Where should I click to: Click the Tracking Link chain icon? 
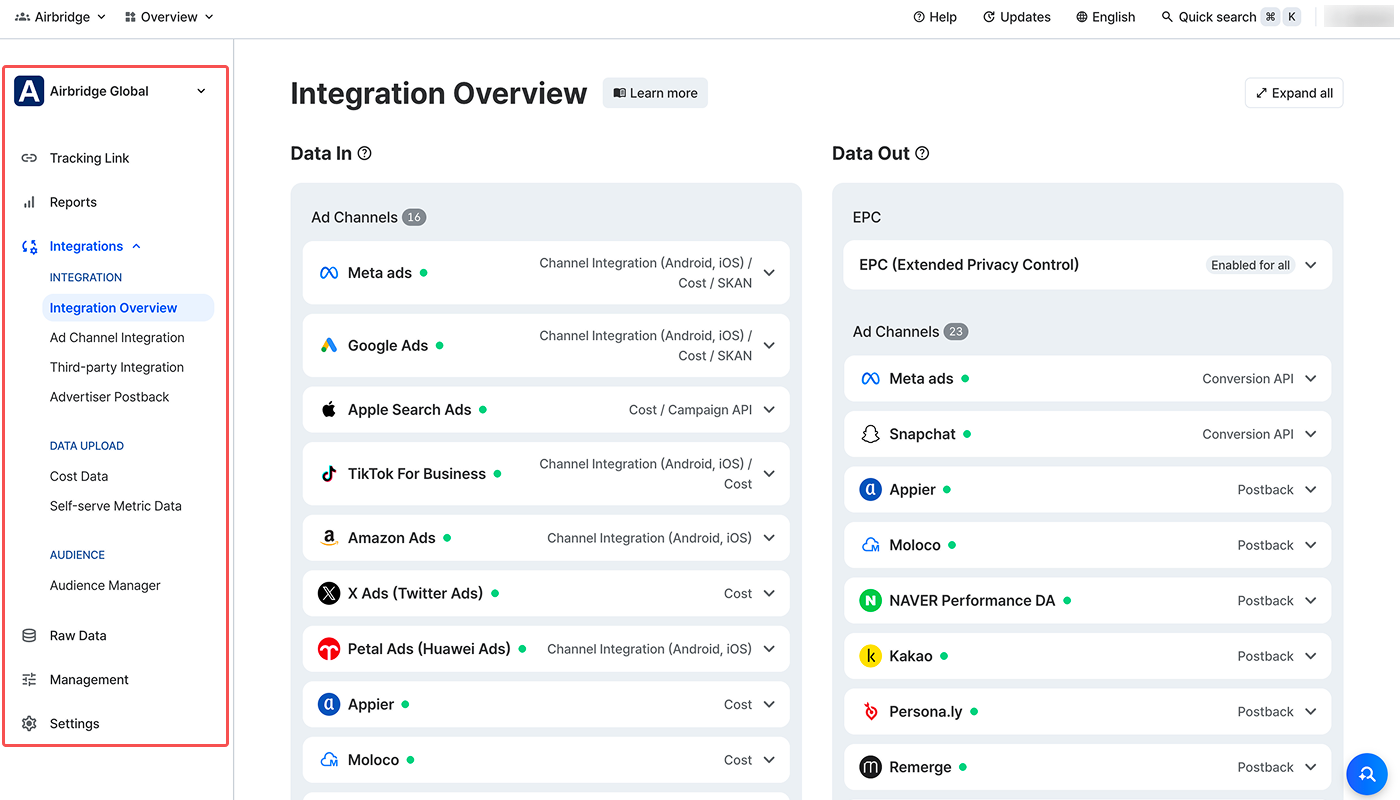[x=29, y=158]
